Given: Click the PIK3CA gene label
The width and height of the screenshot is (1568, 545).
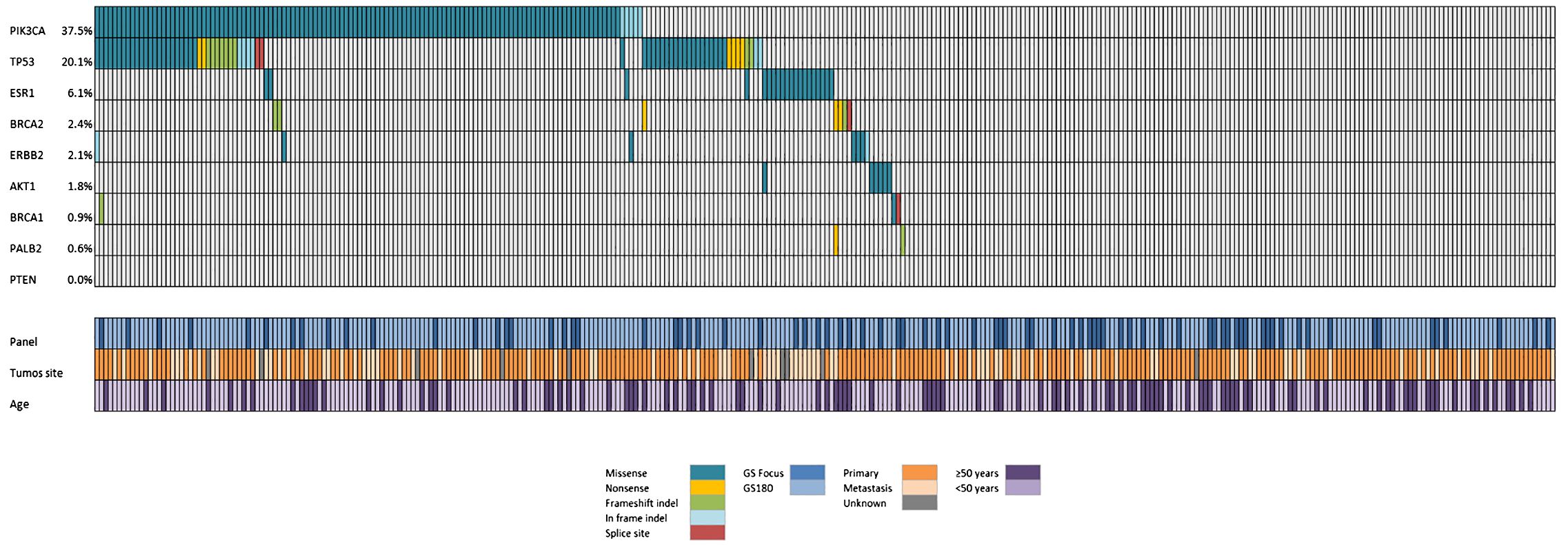Looking at the screenshot, I should 28,31.
